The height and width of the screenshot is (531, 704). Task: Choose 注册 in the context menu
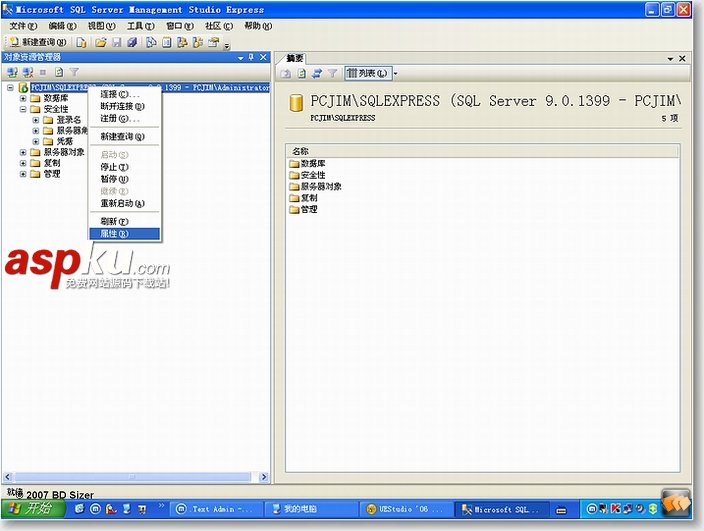pos(124,118)
